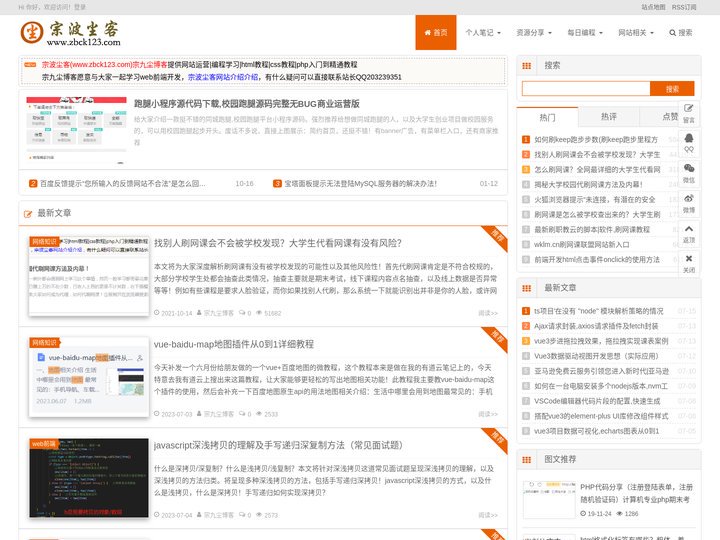Open hot item 火狐浏览器提示"未连接，有潜在的安全
The height and width of the screenshot is (540, 720).
click(595, 200)
